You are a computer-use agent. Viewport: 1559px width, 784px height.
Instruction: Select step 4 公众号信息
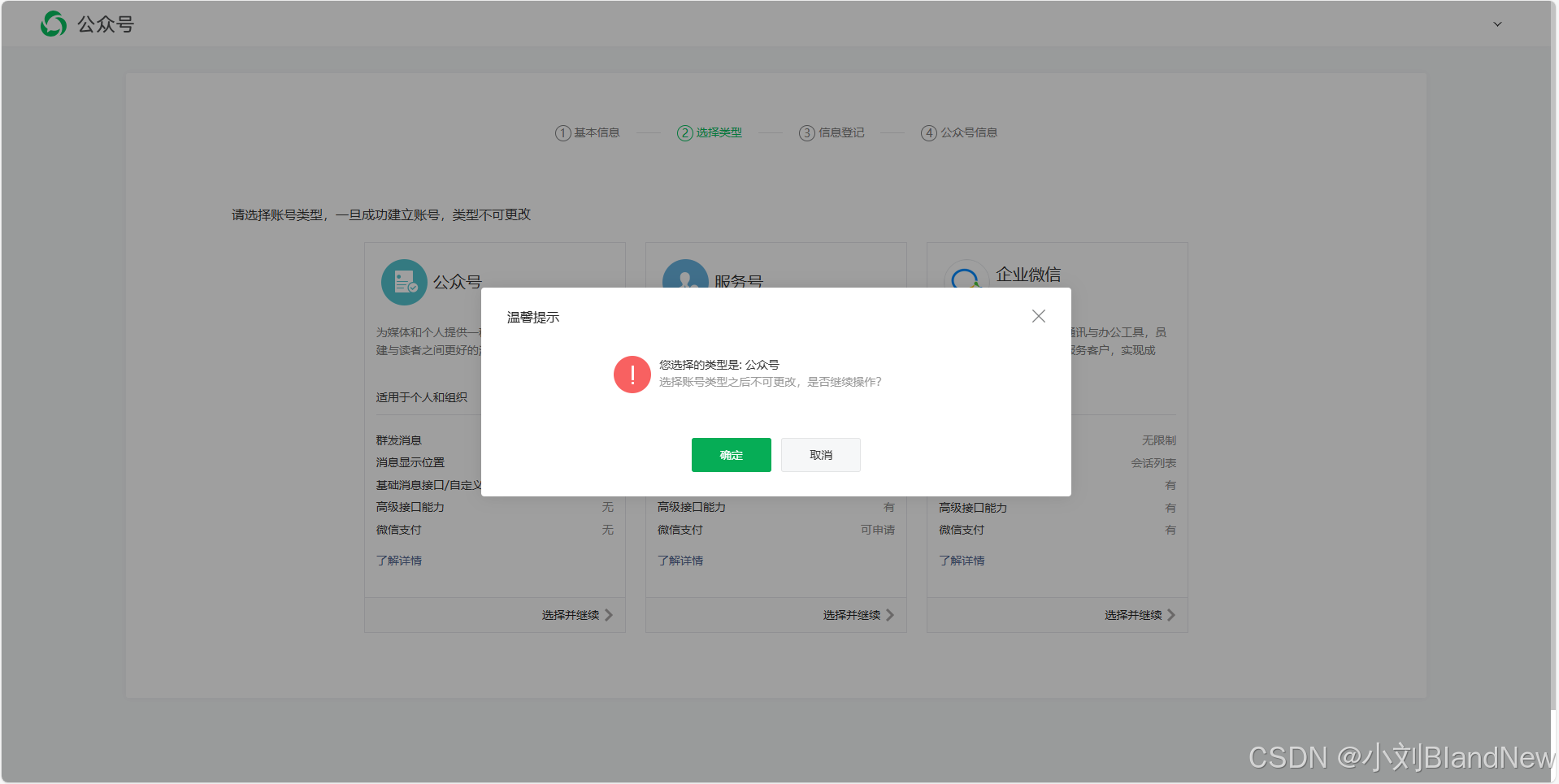tap(958, 132)
